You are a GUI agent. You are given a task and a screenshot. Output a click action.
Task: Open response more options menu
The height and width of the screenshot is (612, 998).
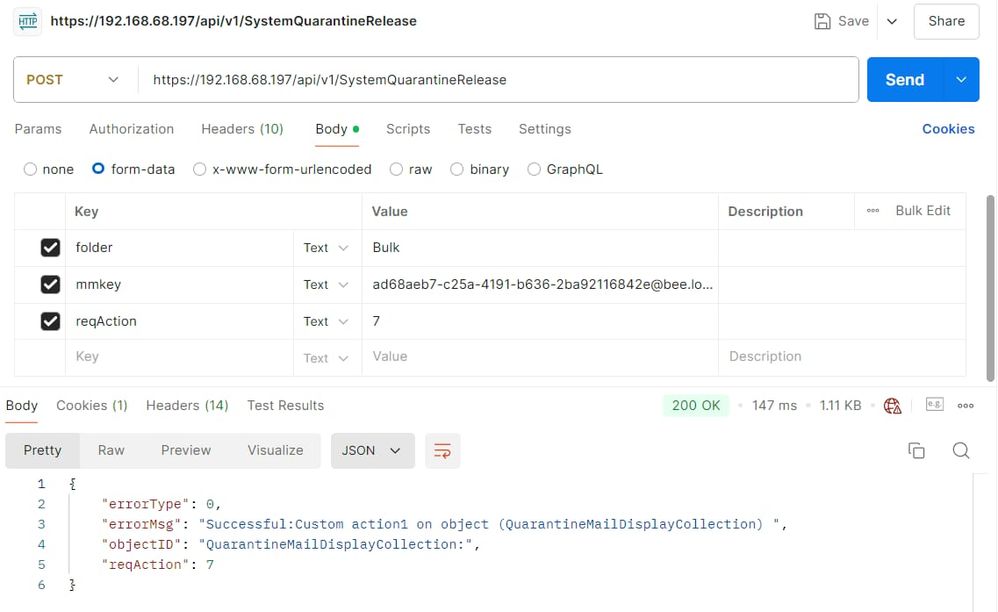point(966,406)
